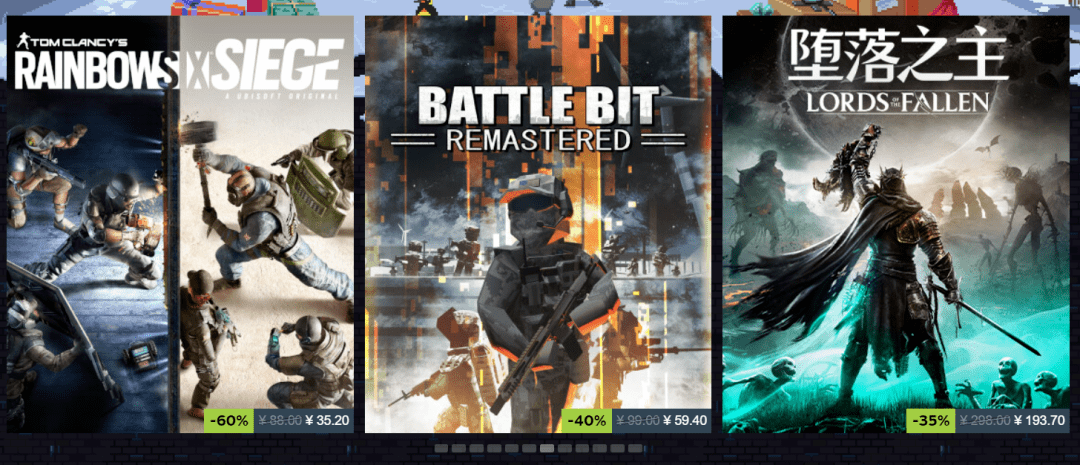The height and width of the screenshot is (465, 1080).
Task: Click the -60% discount badge
Action: (229, 420)
